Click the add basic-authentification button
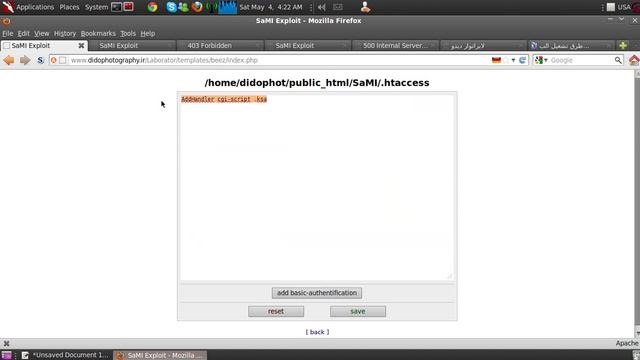Image resolution: width=640 pixels, height=360 pixels. (317, 293)
